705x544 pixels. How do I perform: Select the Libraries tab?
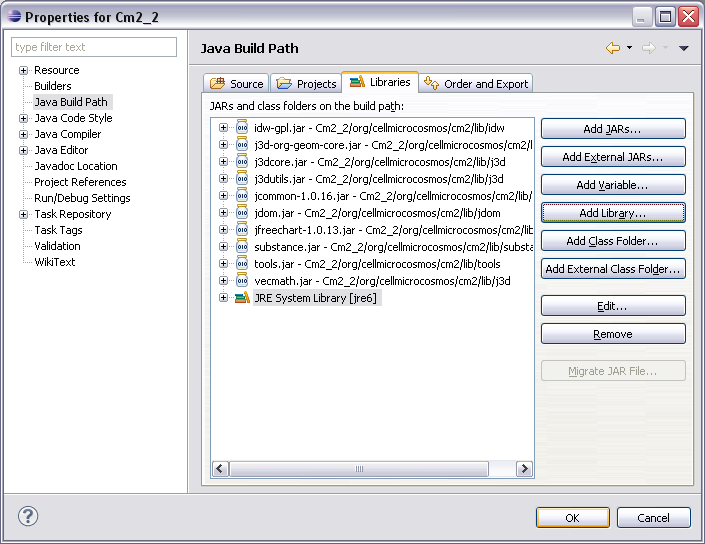point(380,82)
